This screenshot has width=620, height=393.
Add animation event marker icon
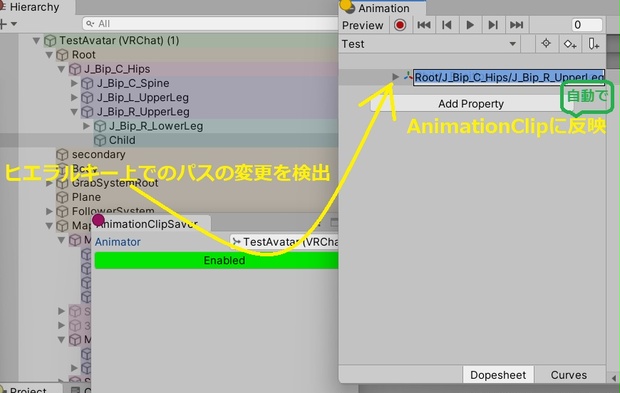tap(593, 43)
